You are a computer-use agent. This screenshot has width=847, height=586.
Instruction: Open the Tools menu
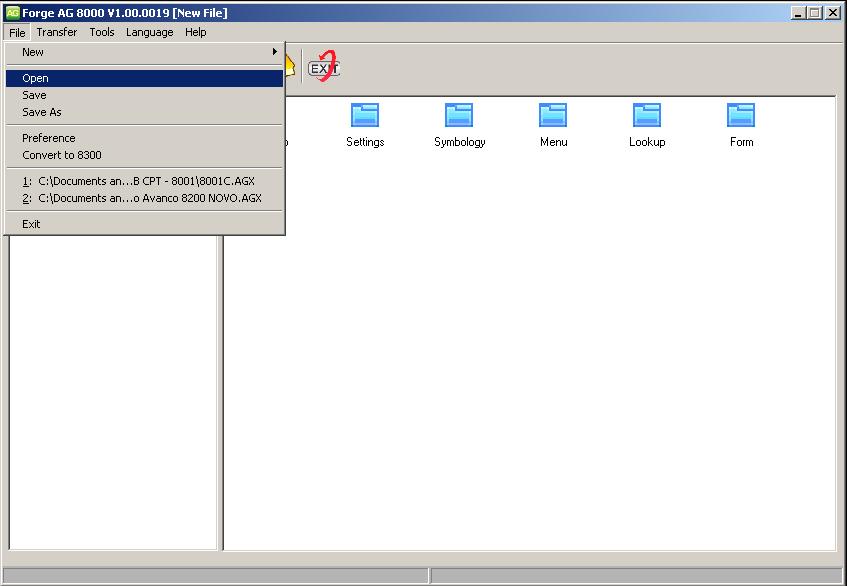[x=102, y=32]
